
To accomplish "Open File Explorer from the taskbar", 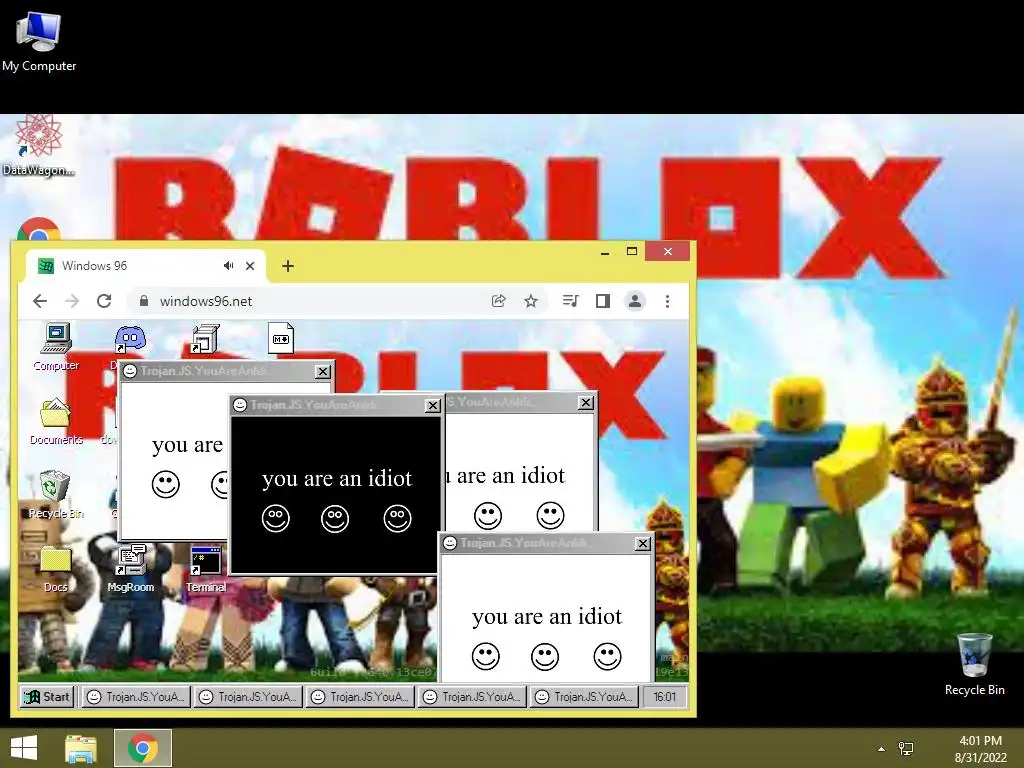I will [x=81, y=748].
